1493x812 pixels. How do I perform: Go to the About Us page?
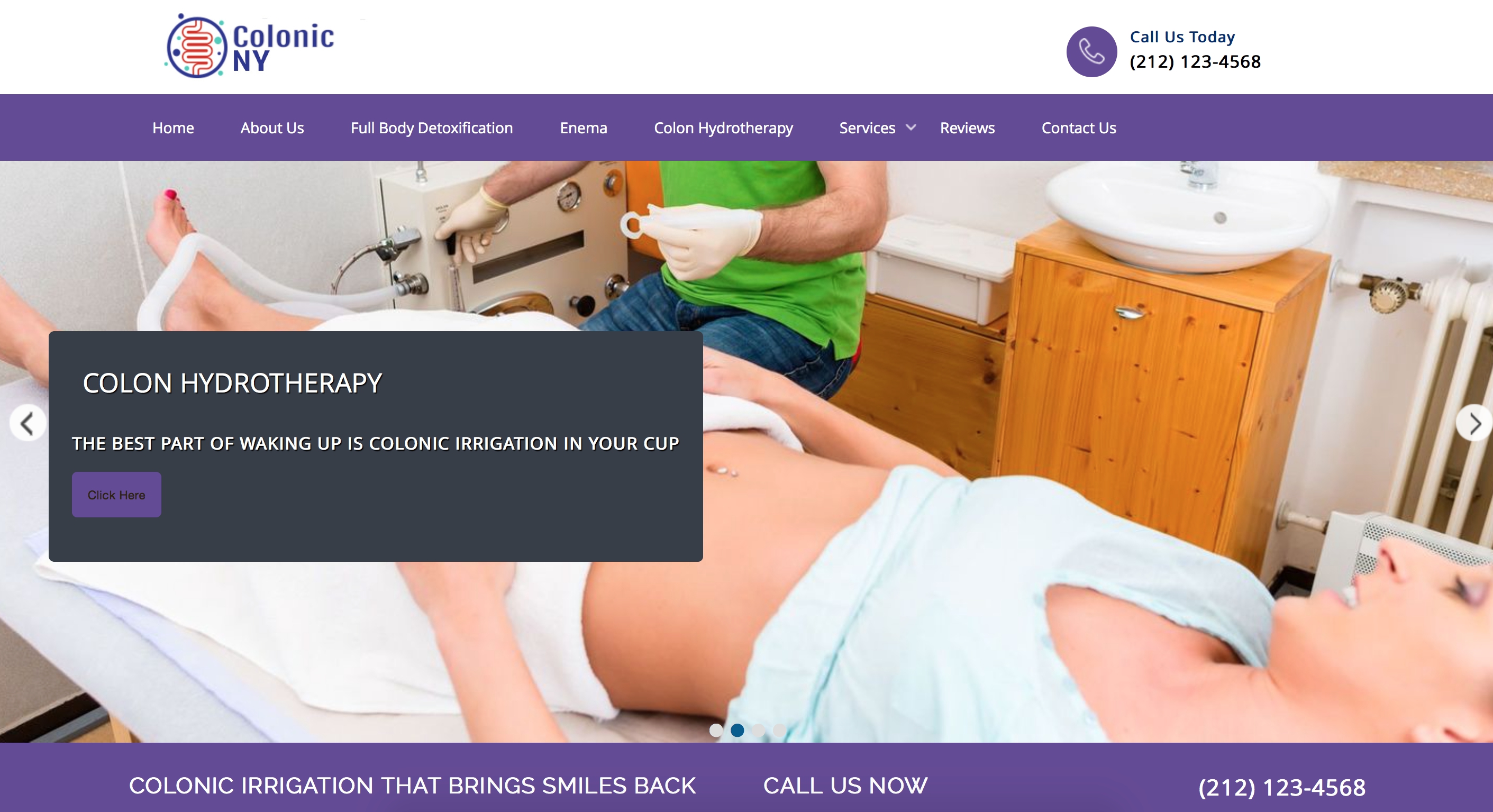(272, 127)
